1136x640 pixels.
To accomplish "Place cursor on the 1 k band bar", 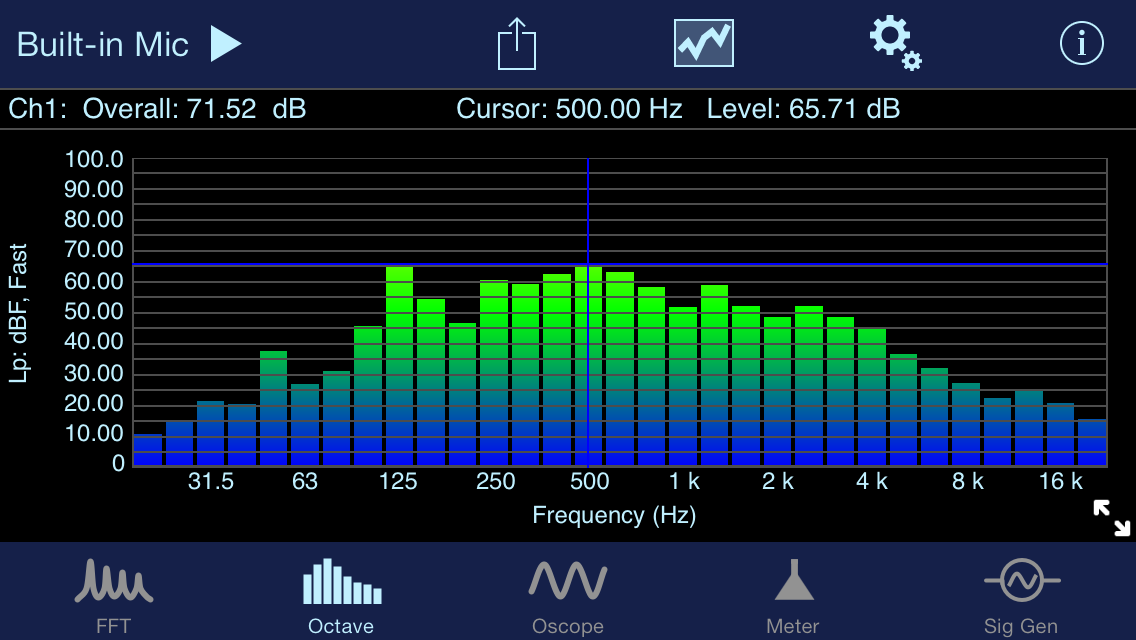I will click(x=682, y=386).
